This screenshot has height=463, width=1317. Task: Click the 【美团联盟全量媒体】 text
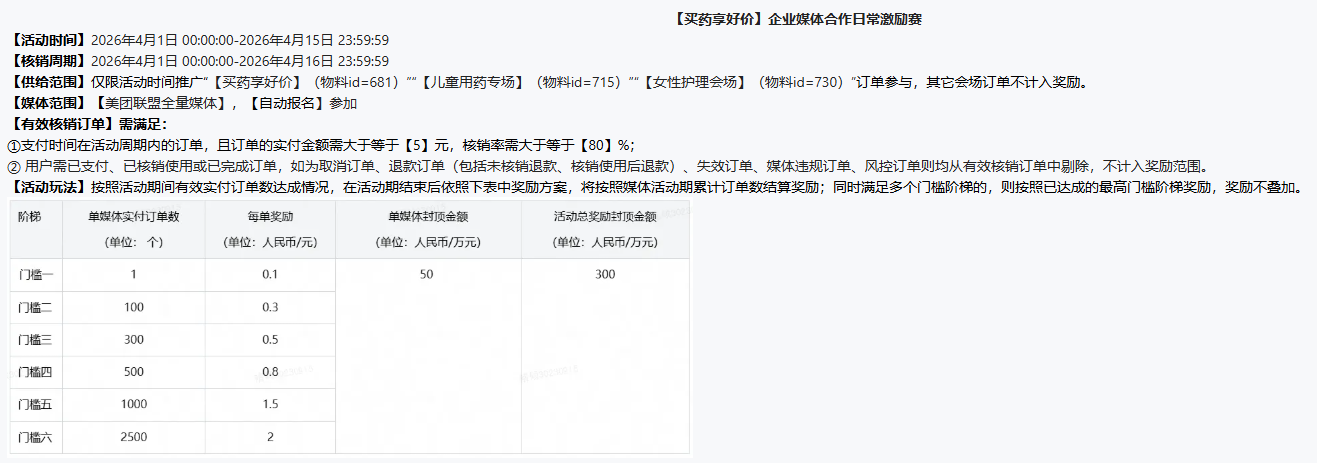165,103
